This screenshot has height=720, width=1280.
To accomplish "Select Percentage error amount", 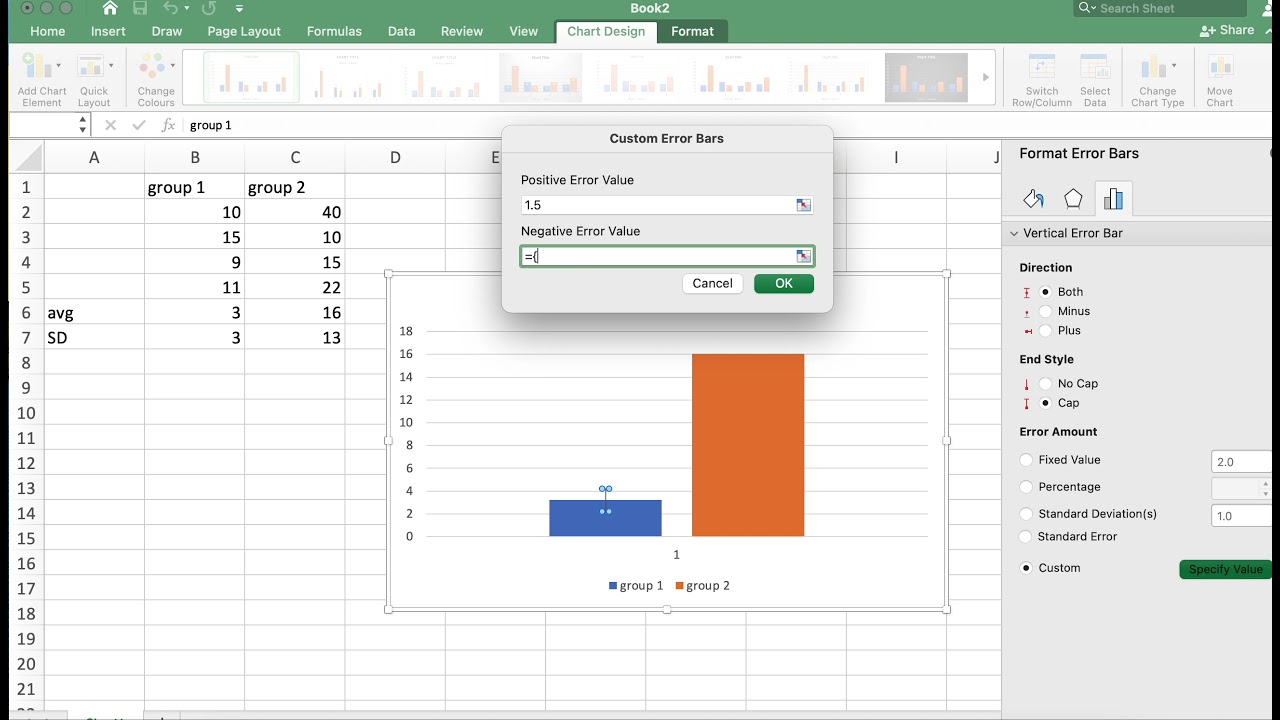I will point(1026,487).
